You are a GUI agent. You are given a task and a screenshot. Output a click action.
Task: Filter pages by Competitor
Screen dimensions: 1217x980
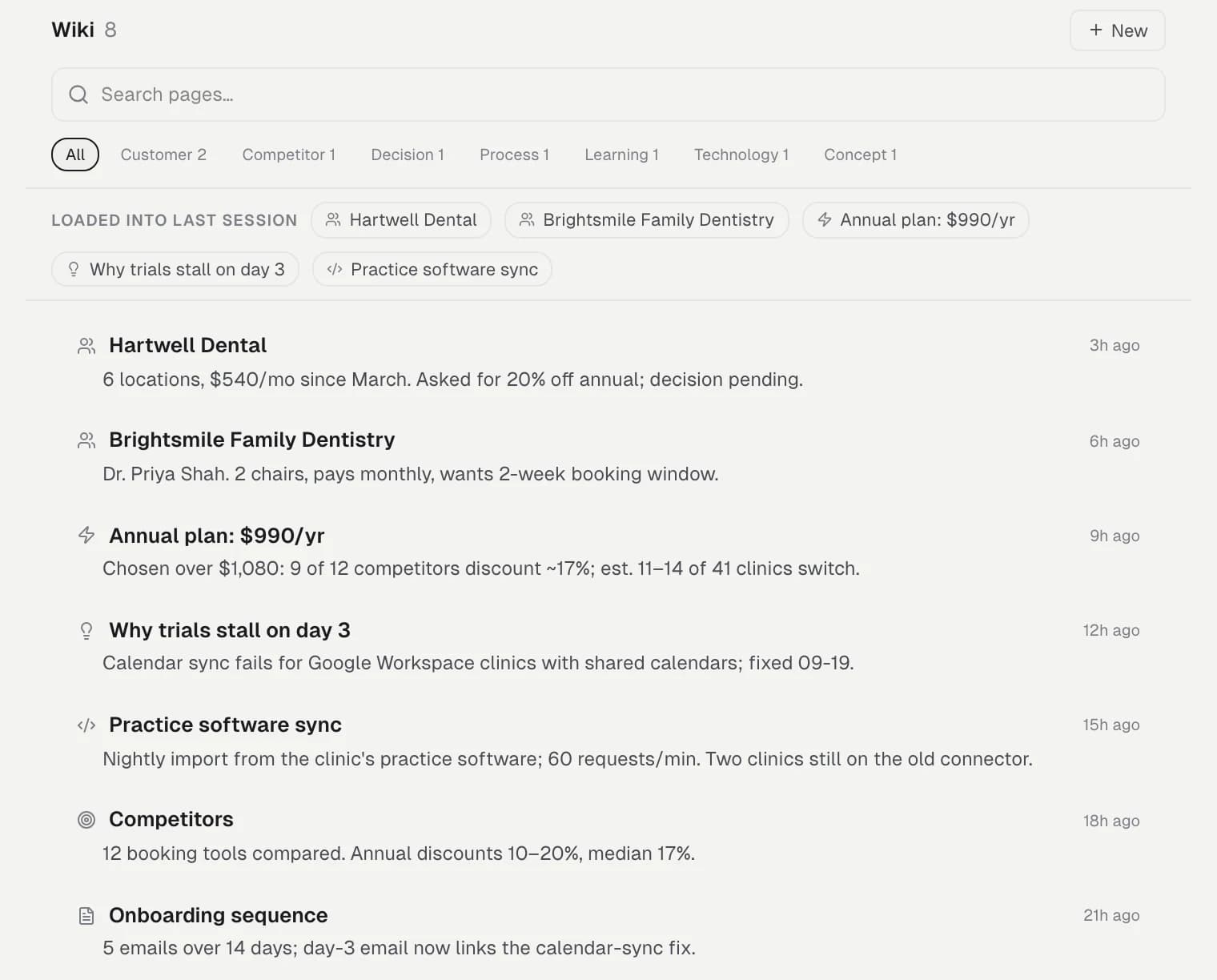[x=288, y=155]
